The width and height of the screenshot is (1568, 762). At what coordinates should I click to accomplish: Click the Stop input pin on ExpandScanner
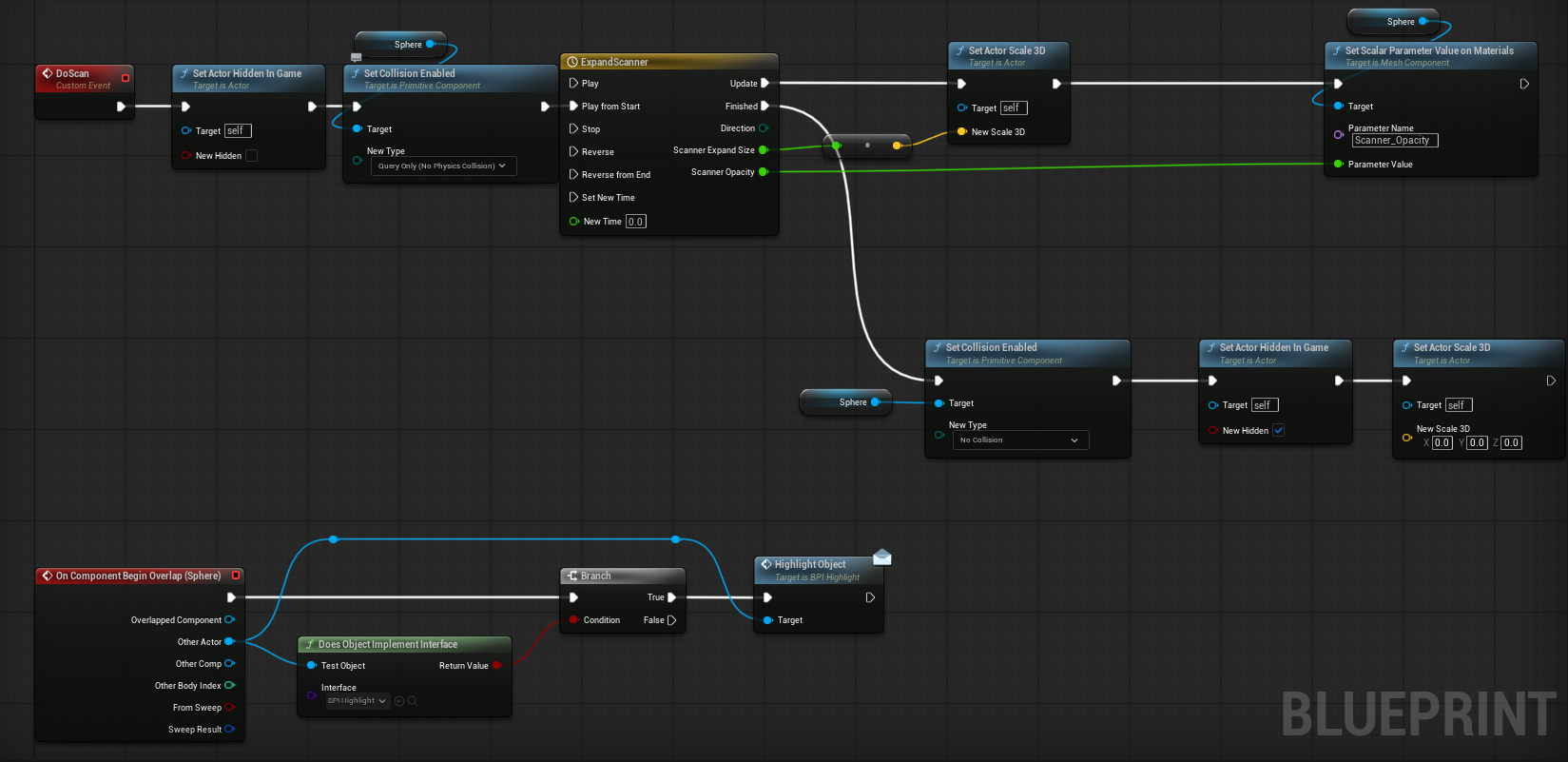[573, 128]
